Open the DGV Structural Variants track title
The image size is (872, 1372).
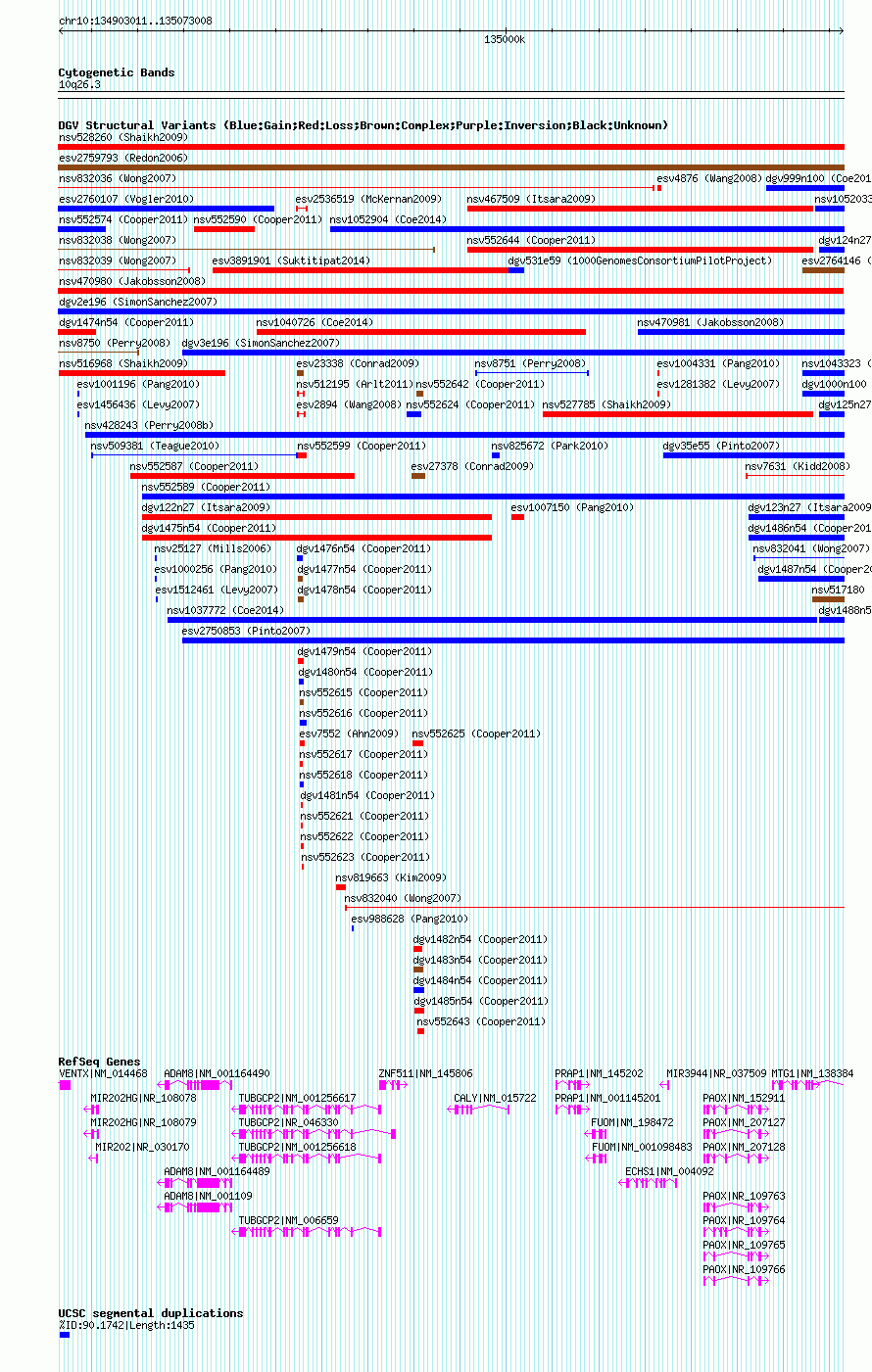363,125
